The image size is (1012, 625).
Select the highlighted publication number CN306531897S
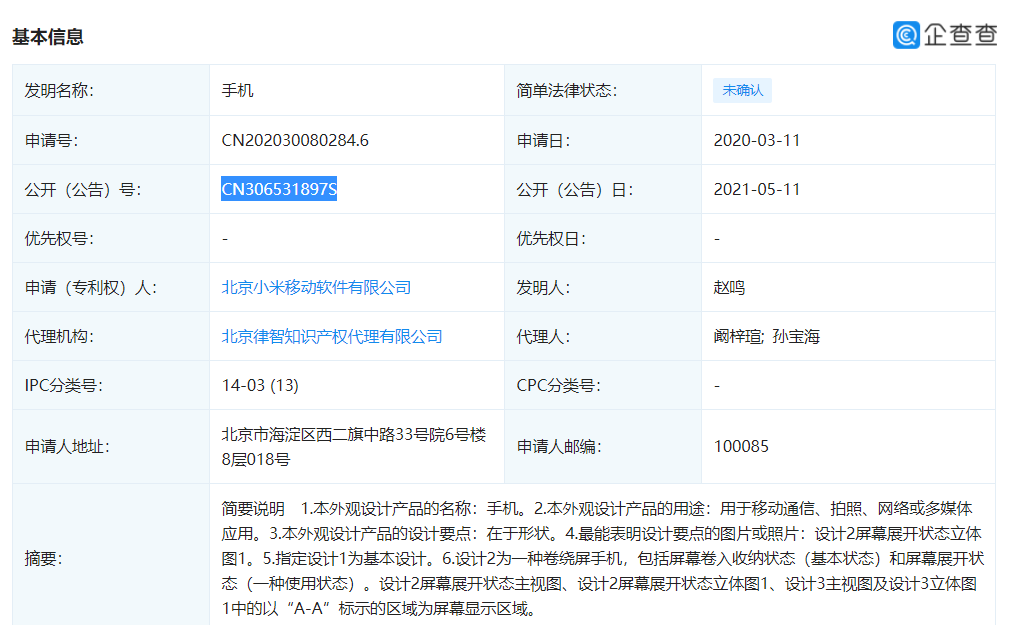[x=279, y=189]
